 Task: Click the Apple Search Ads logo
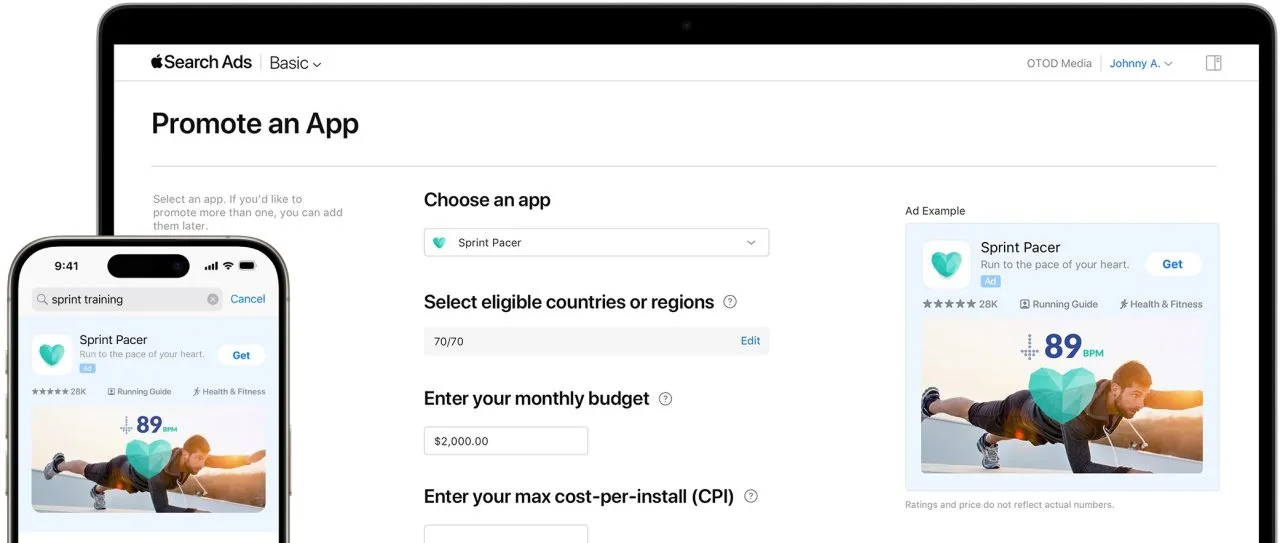pyautogui.click(x=201, y=62)
